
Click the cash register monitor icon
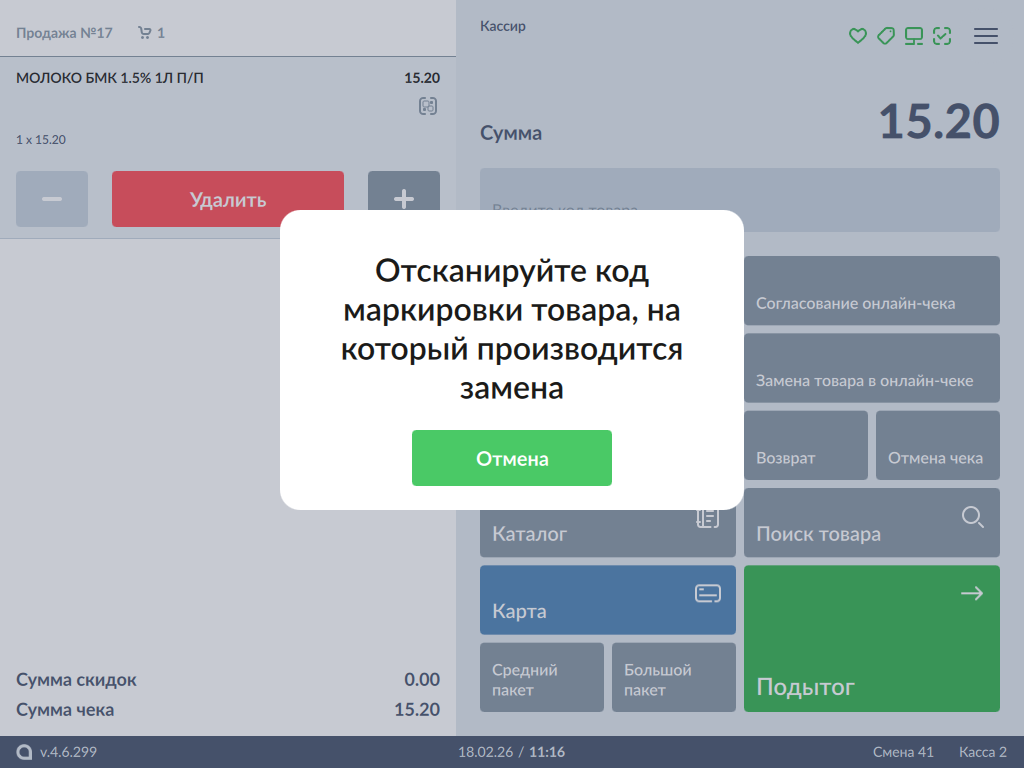pos(913,36)
